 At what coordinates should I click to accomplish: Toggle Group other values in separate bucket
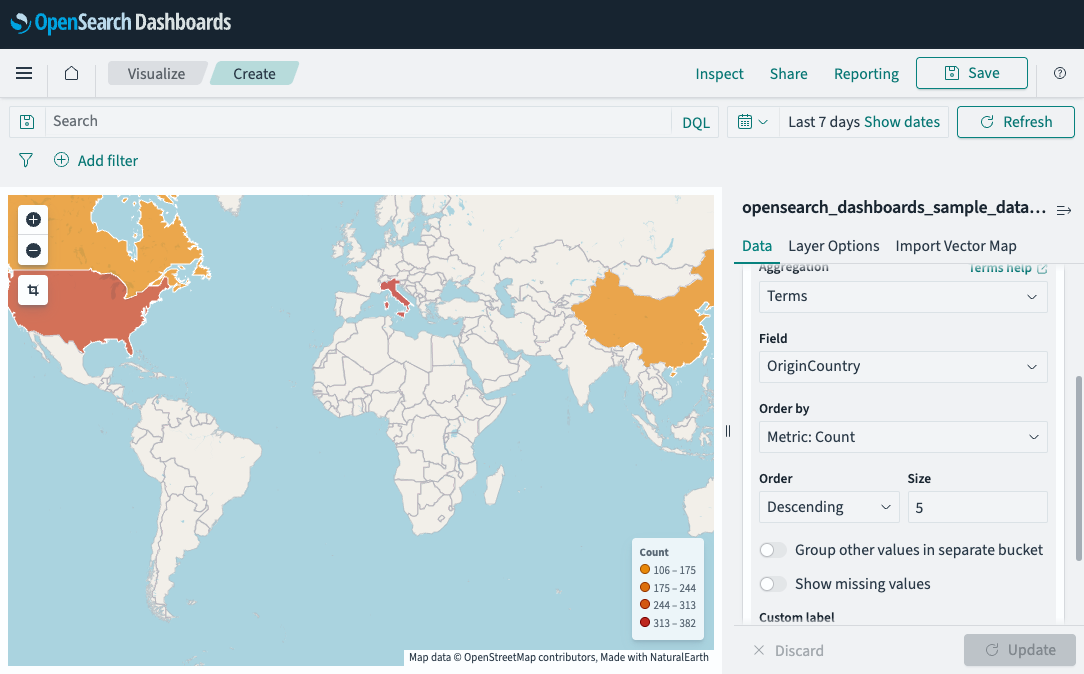(x=773, y=550)
